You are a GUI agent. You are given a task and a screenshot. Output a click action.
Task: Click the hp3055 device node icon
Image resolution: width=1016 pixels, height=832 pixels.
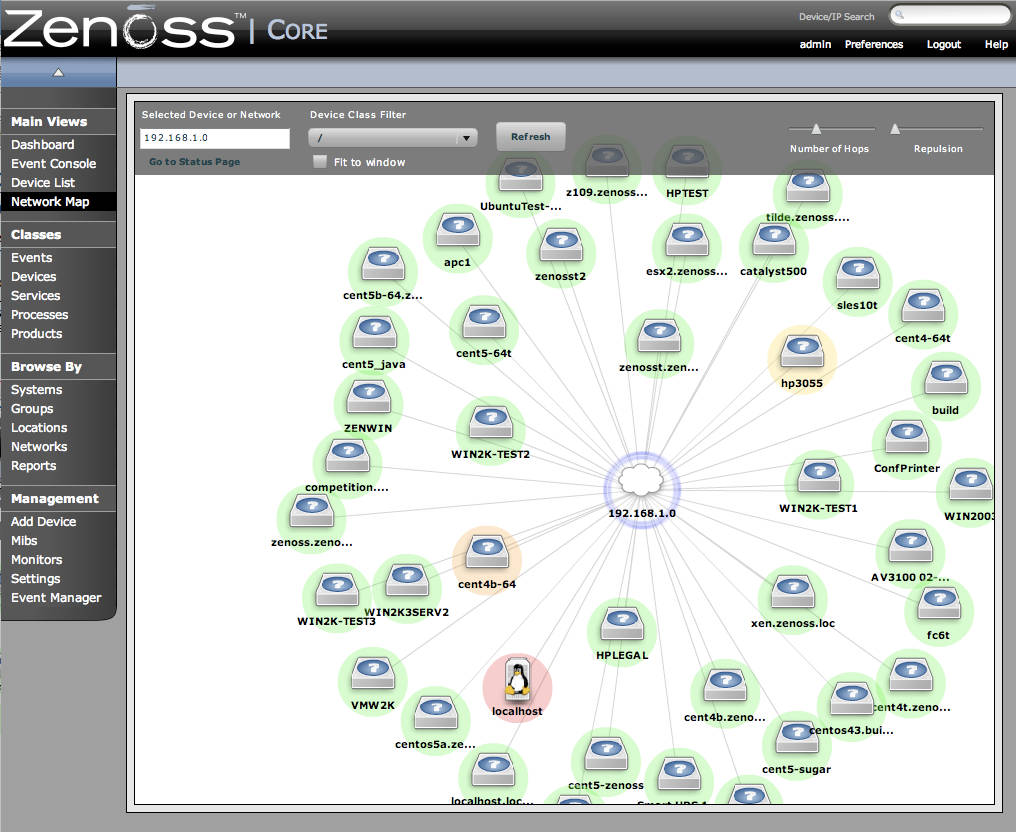tap(802, 352)
